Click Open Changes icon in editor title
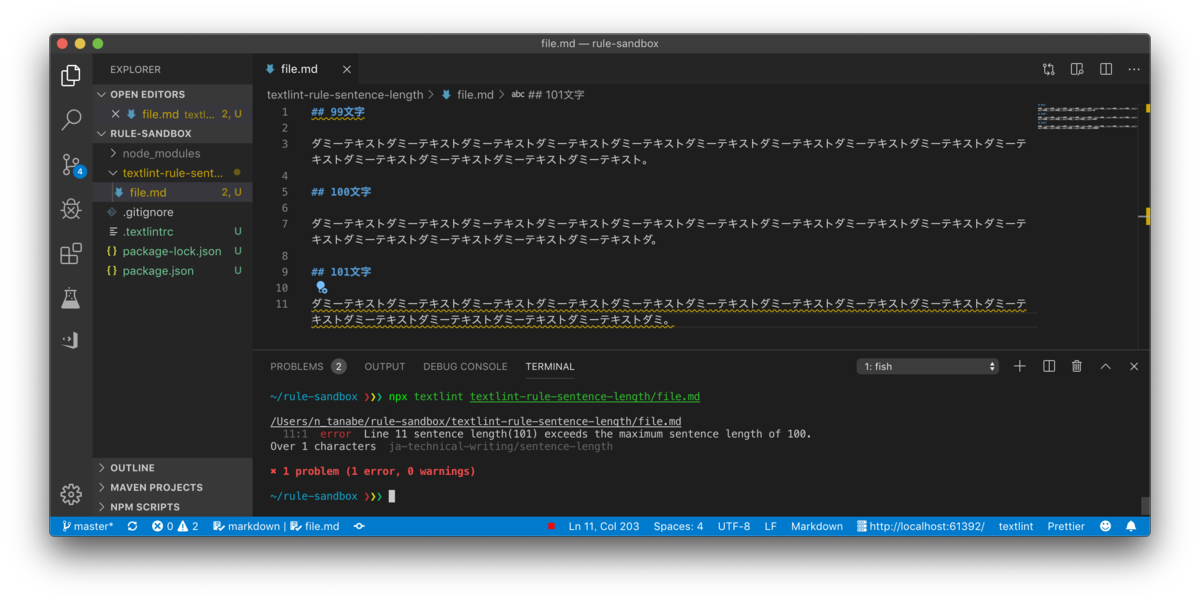1200x602 pixels. click(x=1048, y=69)
